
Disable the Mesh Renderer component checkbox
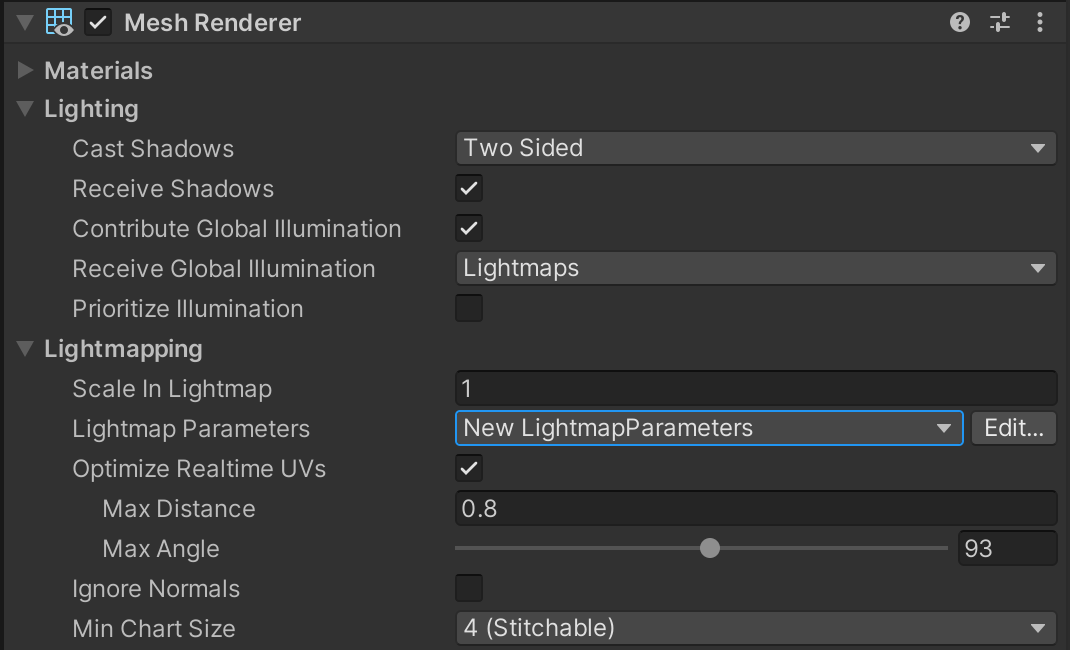98,23
